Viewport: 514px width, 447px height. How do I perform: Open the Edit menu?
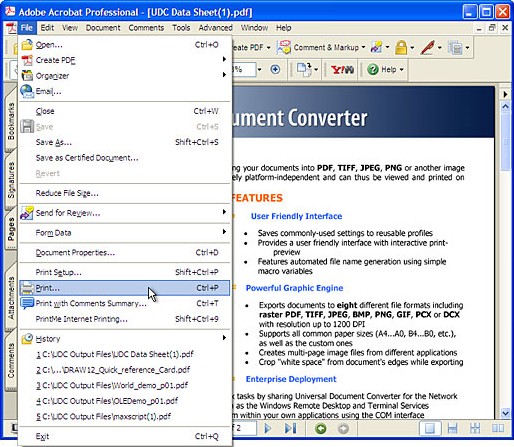coord(47,28)
